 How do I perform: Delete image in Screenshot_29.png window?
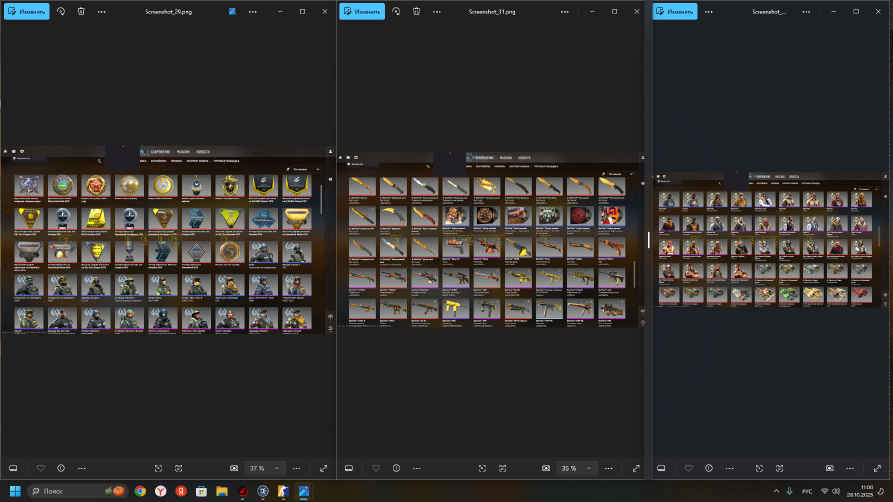81,11
